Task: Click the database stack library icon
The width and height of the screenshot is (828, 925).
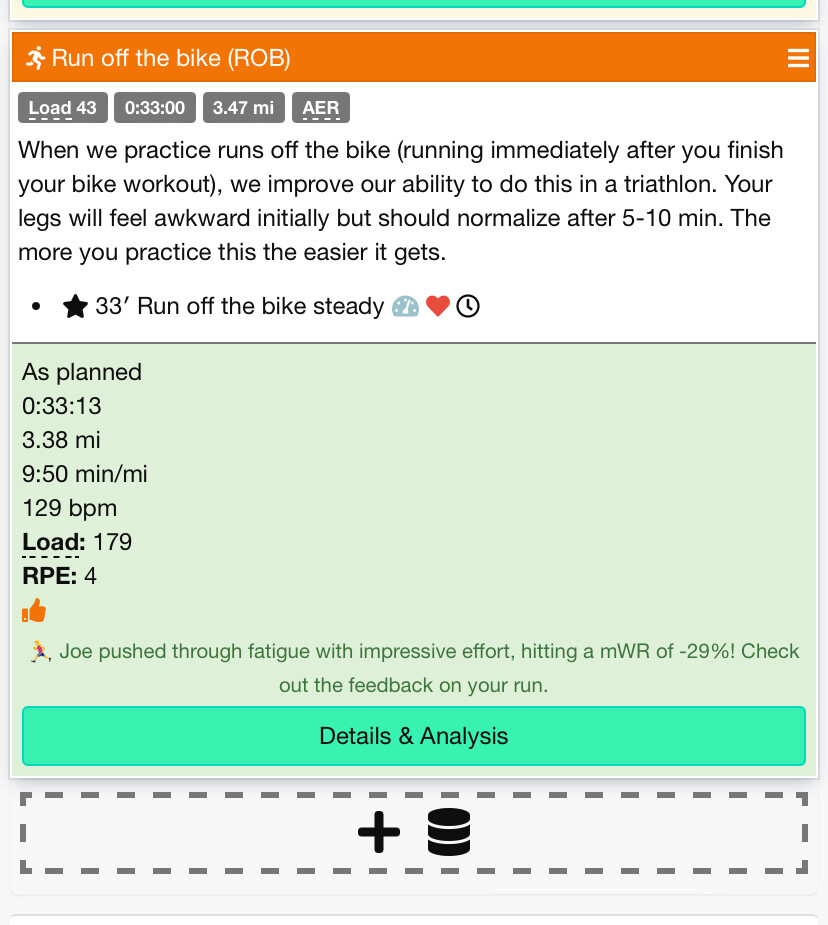Action: (449, 832)
